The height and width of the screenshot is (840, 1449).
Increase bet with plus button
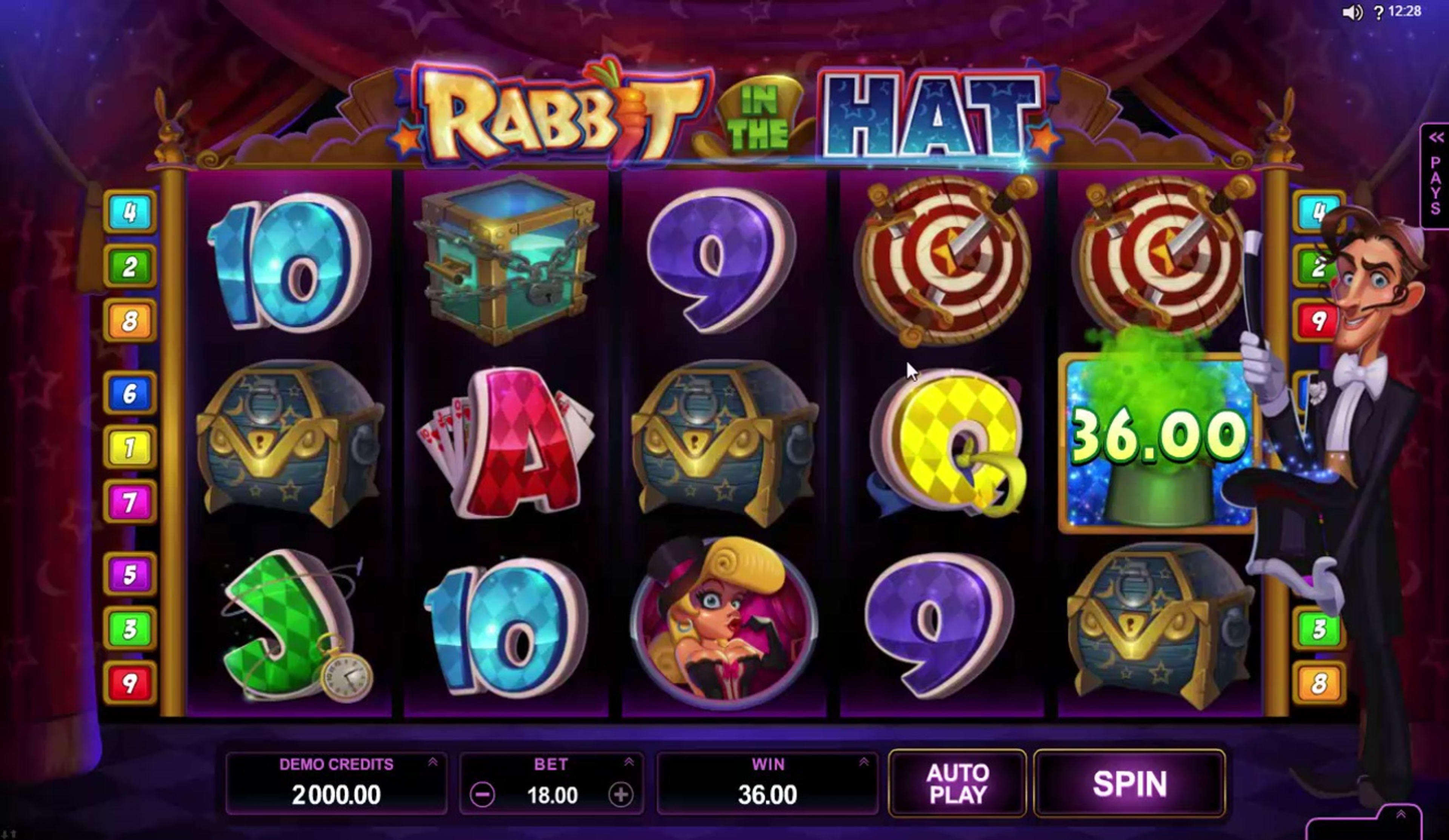click(x=620, y=795)
